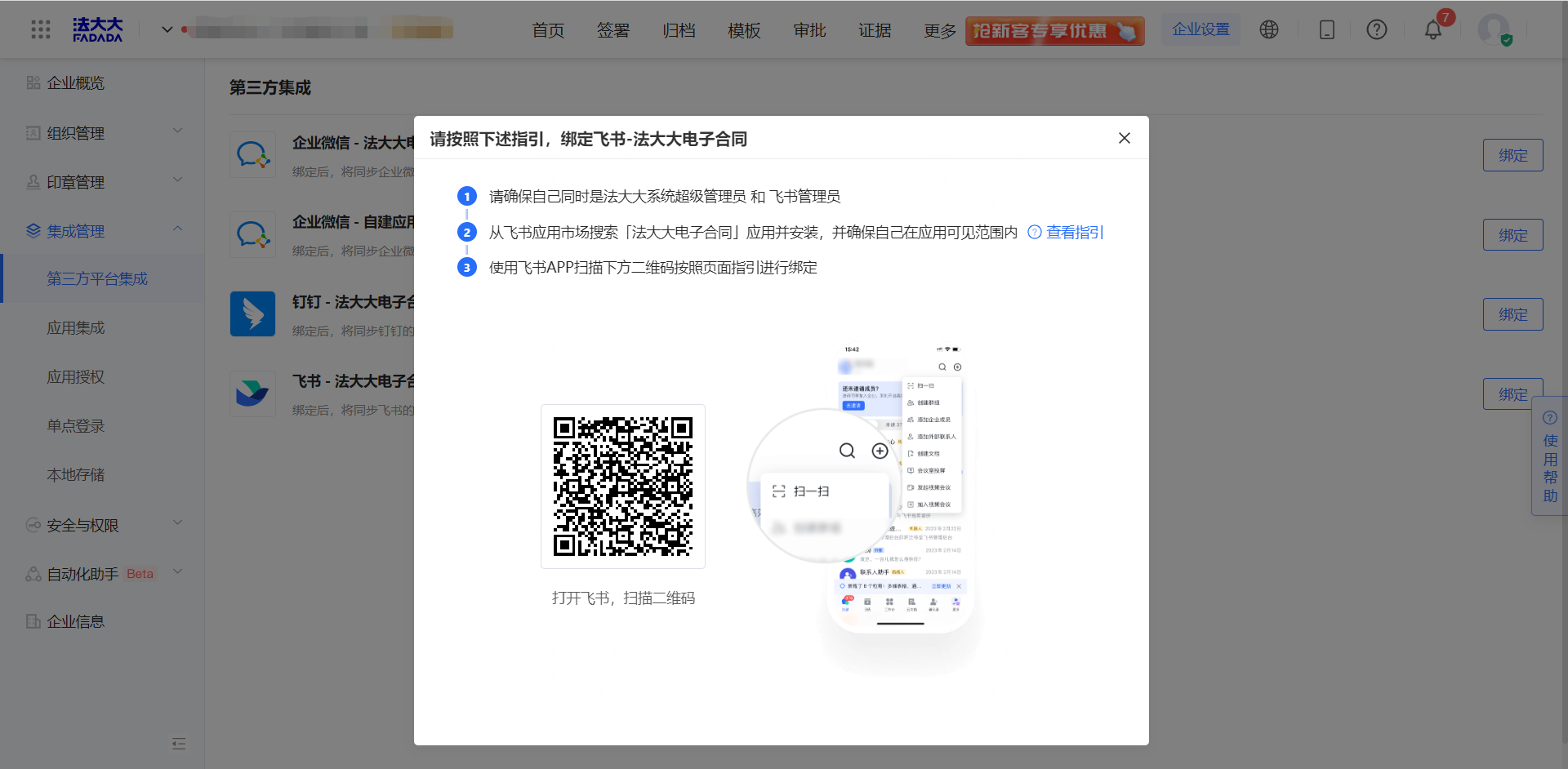This screenshot has width=1568, height=769.
Task: Click 绑定 for 钉钉
Action: 1512,314
